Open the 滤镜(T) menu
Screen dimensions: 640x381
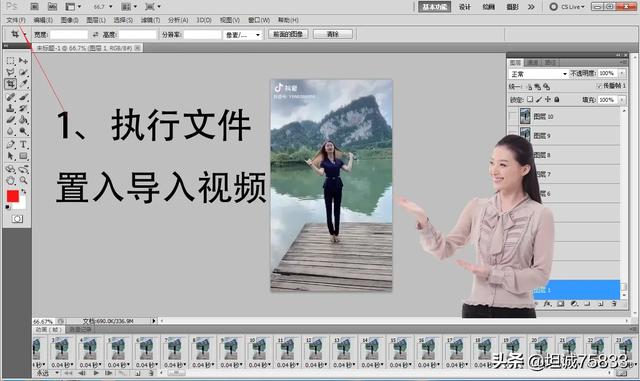pos(150,20)
